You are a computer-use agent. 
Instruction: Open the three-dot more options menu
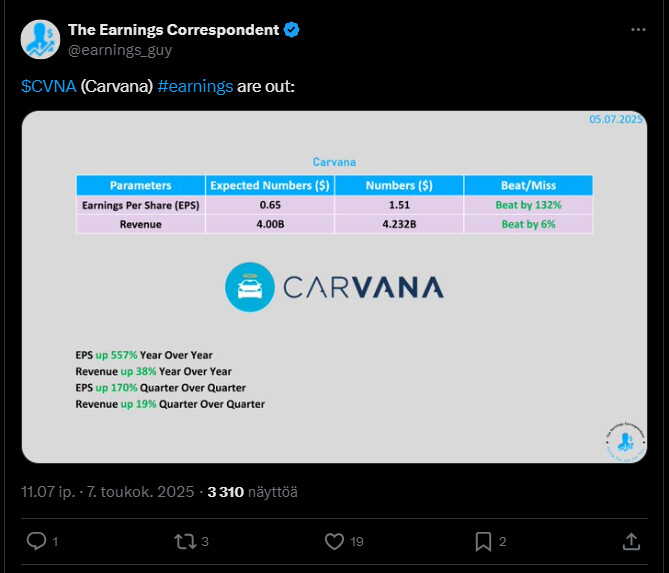638,30
